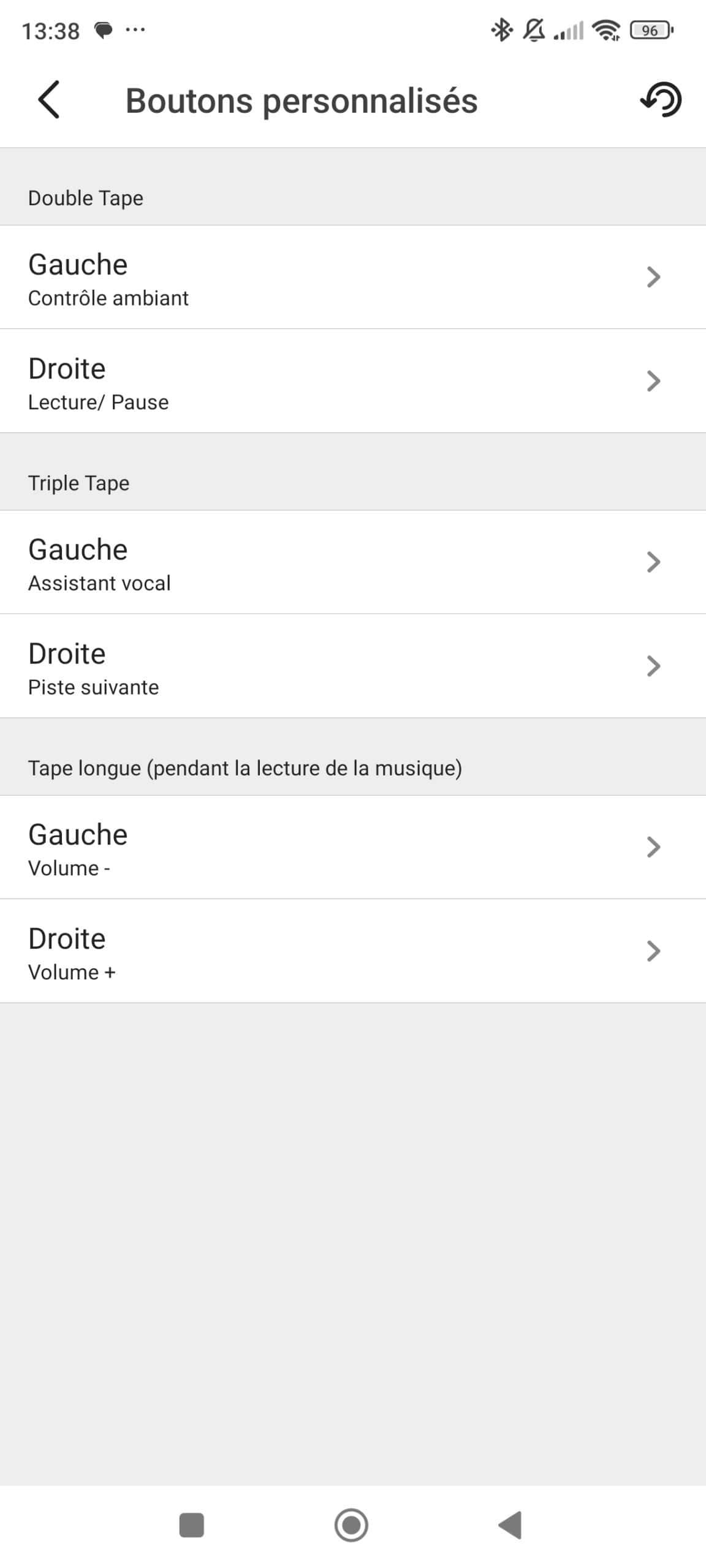Screen dimensions: 706x1568
Task: Reset custom buttons with the restore icon
Action: point(661,99)
